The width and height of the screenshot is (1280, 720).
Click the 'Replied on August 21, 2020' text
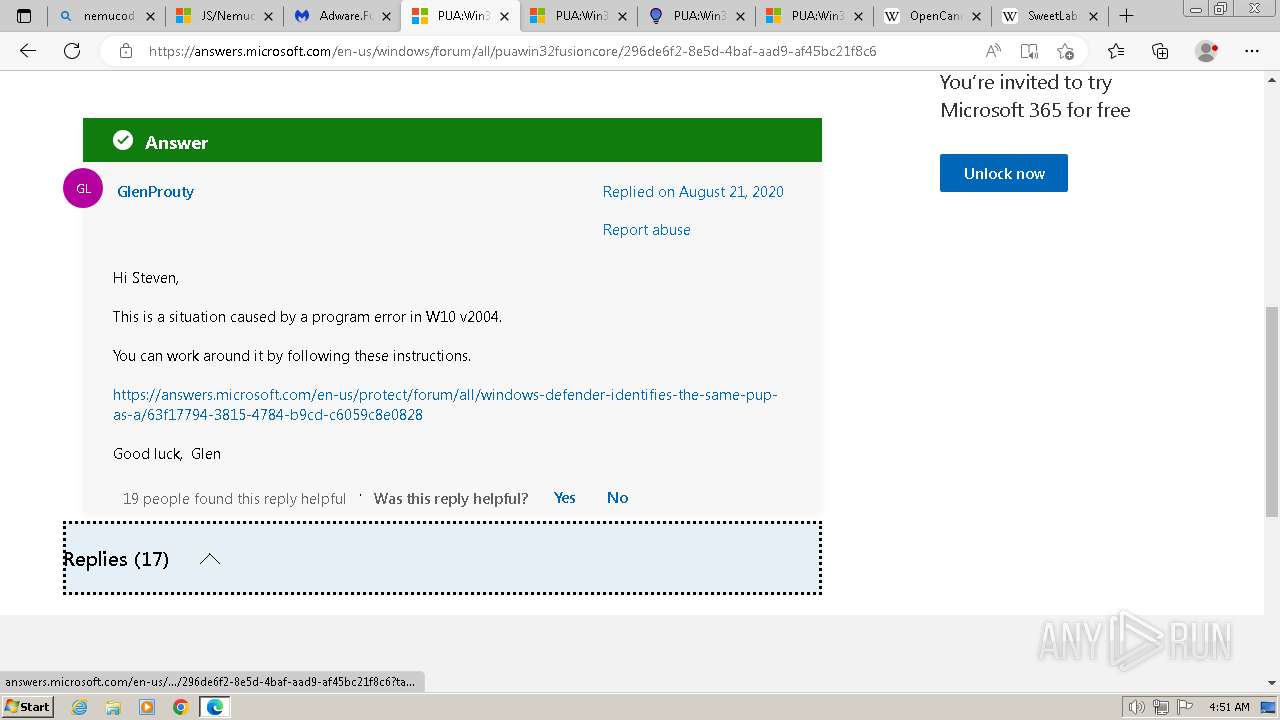(x=693, y=192)
